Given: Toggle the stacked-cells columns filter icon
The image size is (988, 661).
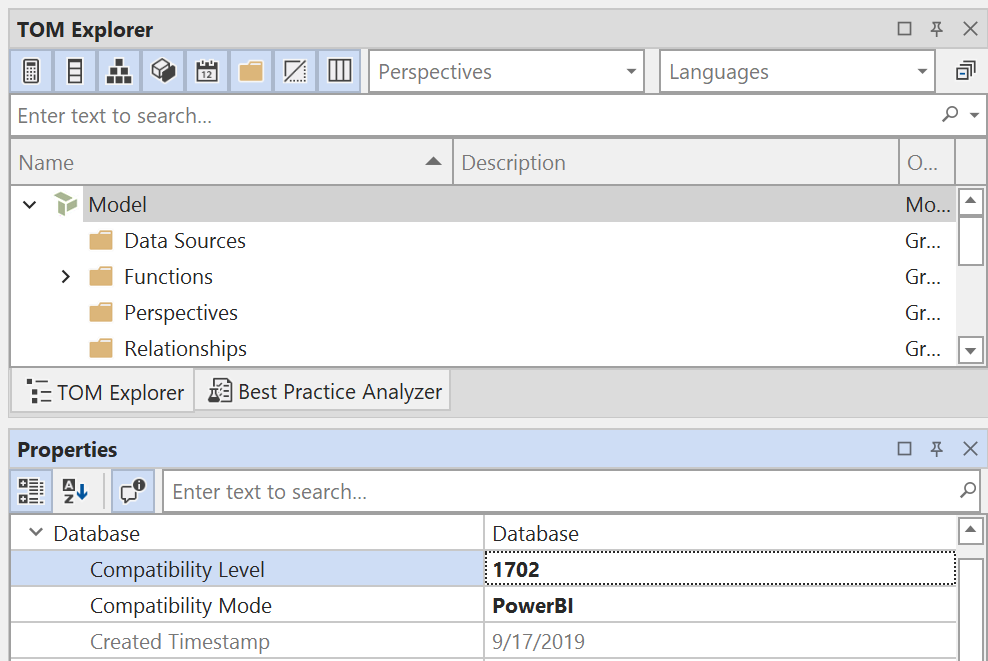Looking at the screenshot, I should 75,72.
